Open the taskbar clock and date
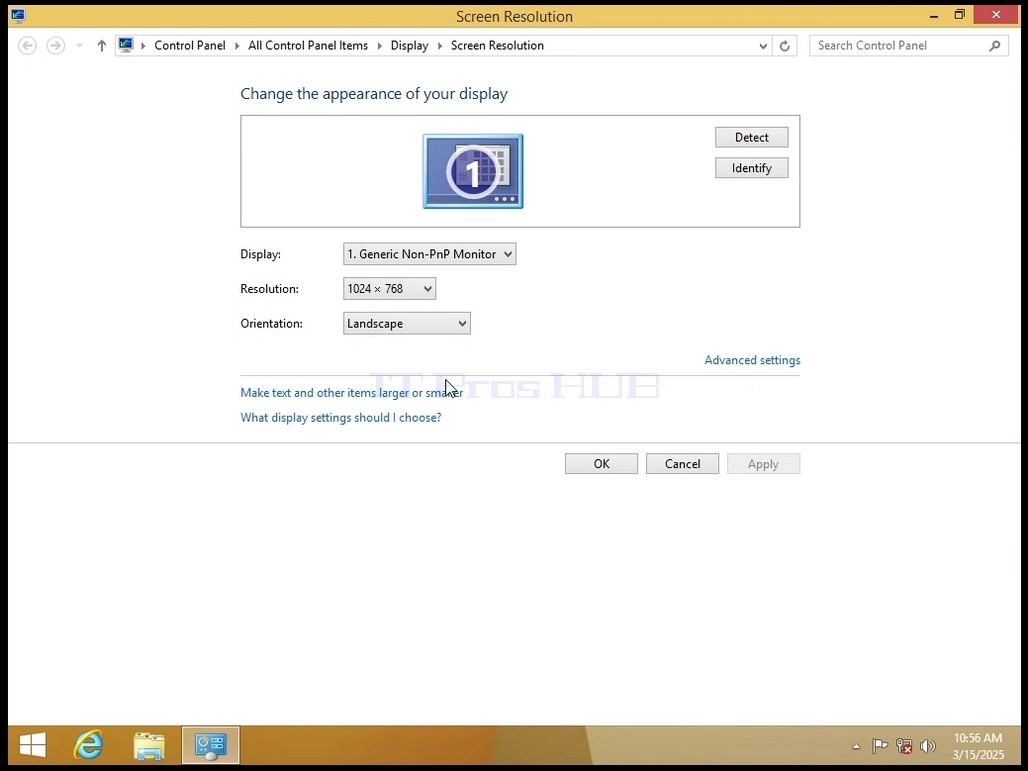This screenshot has height=771, width=1028. [x=978, y=746]
